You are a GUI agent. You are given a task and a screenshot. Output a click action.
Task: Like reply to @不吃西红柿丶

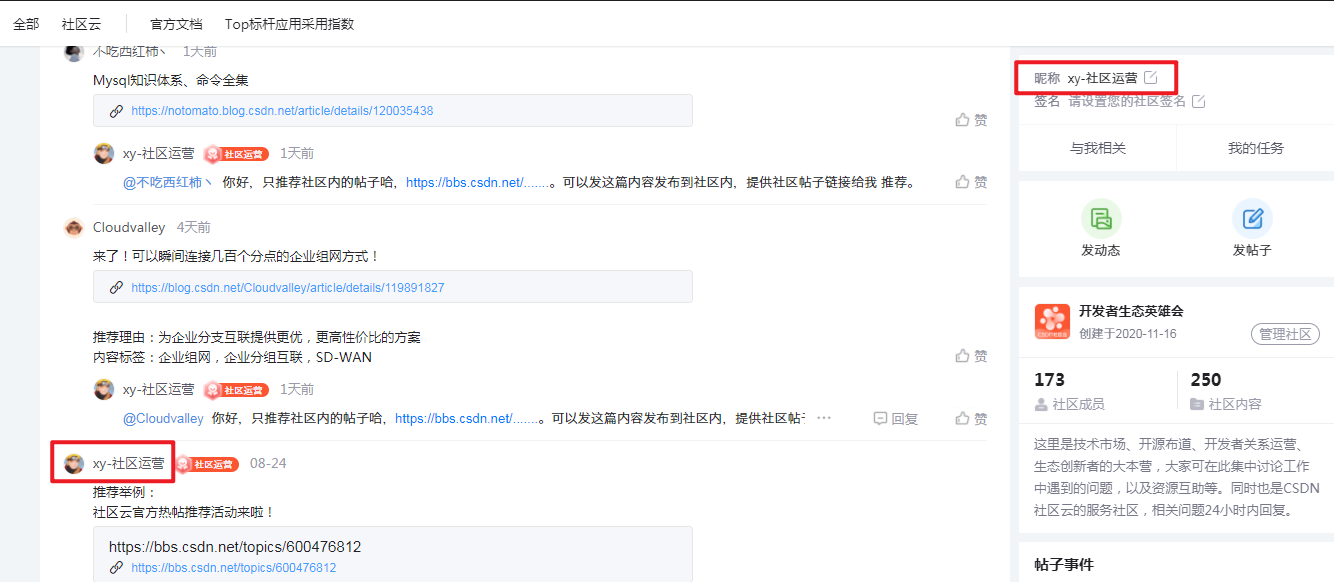(971, 182)
